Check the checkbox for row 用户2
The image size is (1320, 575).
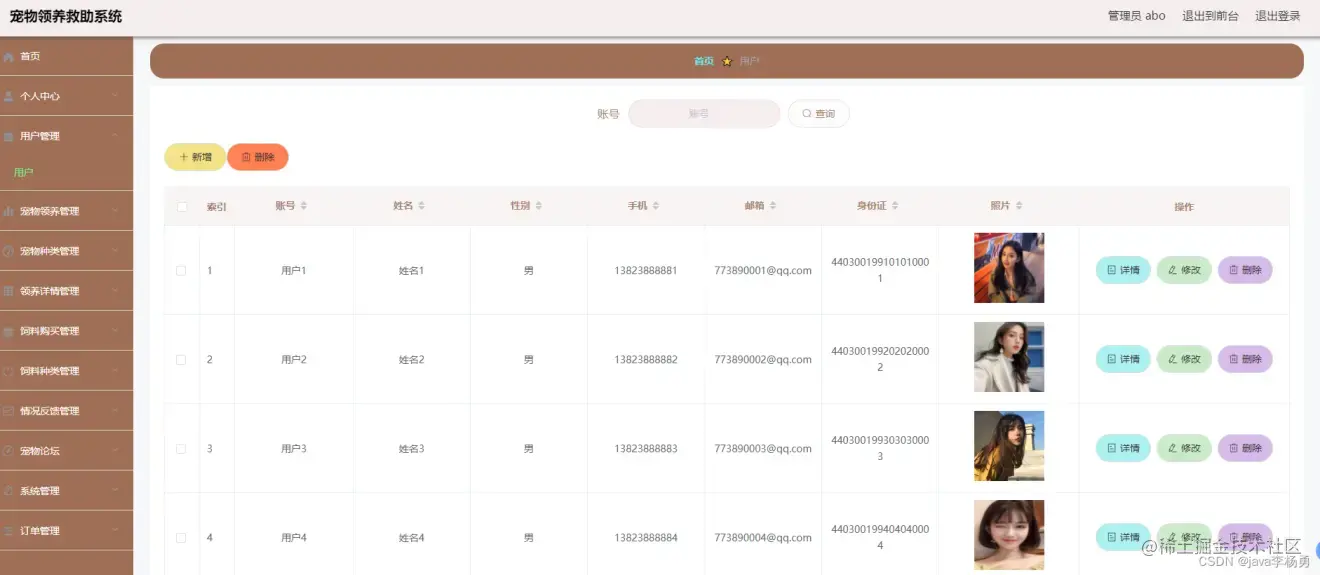click(181, 360)
